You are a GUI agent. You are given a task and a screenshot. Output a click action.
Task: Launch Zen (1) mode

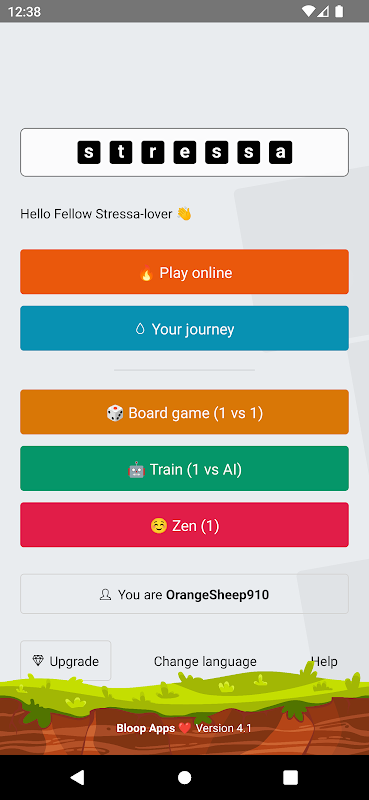[x=184, y=525]
